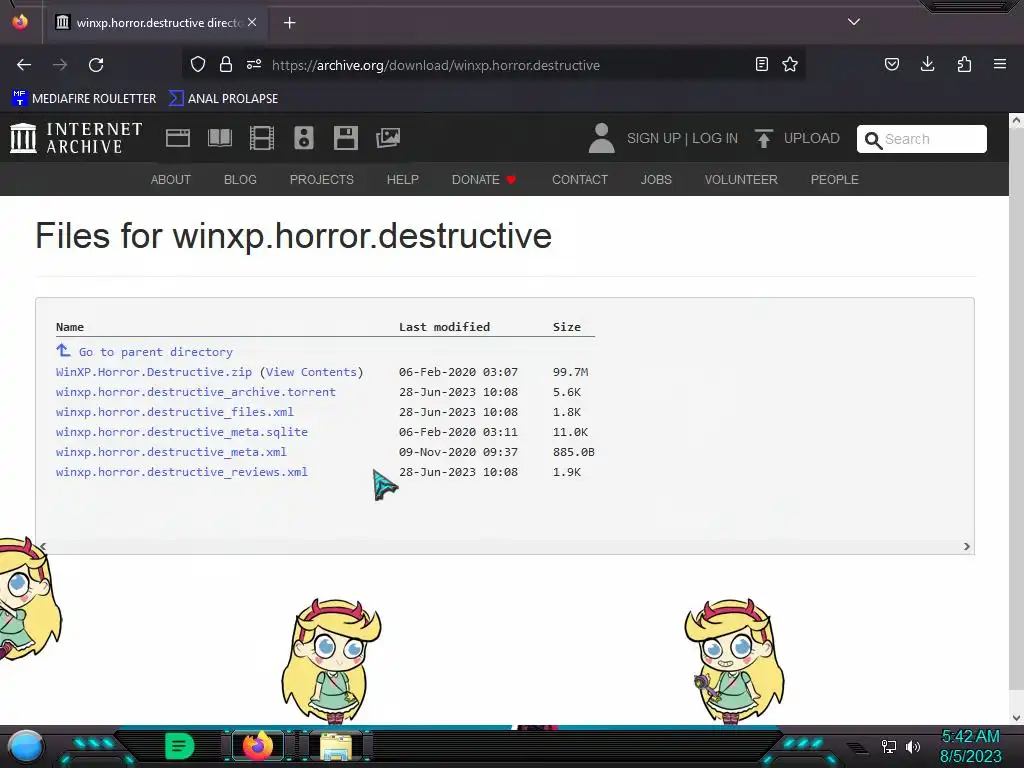The height and width of the screenshot is (768, 1024).
Task: Click Go to parent directory
Action: coord(155,352)
